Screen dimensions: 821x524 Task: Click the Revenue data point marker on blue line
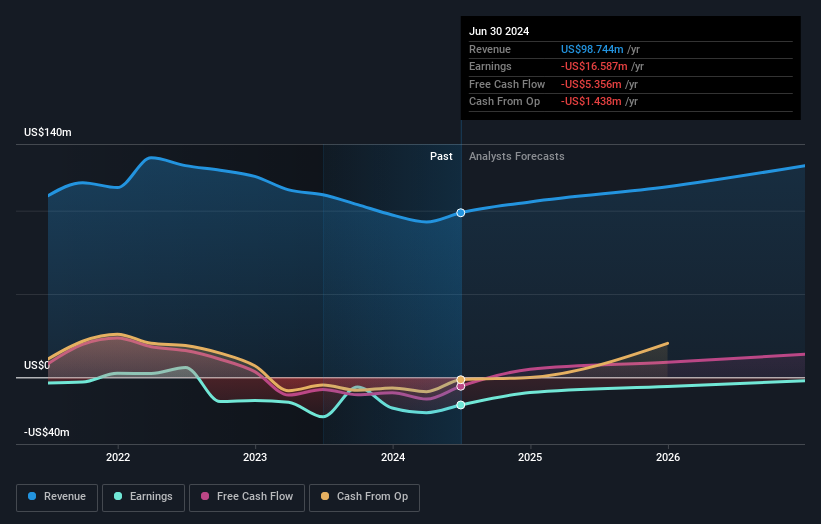[461, 213]
